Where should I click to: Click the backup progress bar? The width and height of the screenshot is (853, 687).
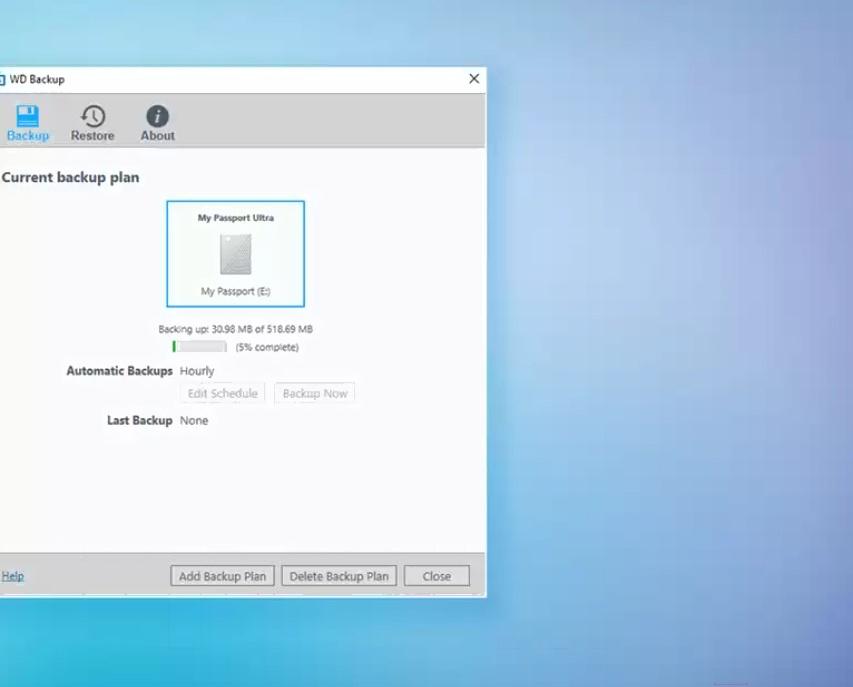pyautogui.click(x=199, y=347)
